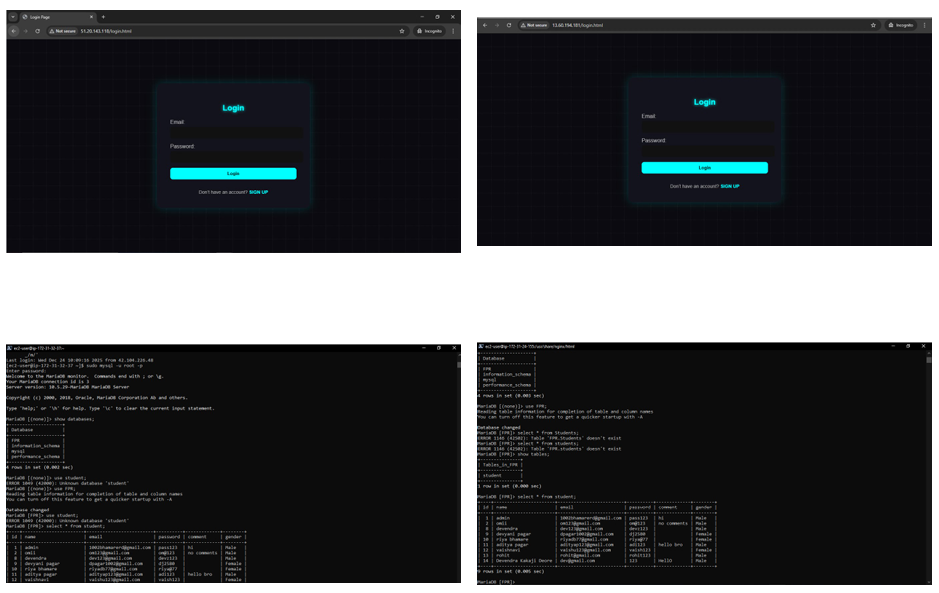Click cyan Login button on the 51.20.143.118 page
Screen dimensions: 939x593
coord(233,174)
